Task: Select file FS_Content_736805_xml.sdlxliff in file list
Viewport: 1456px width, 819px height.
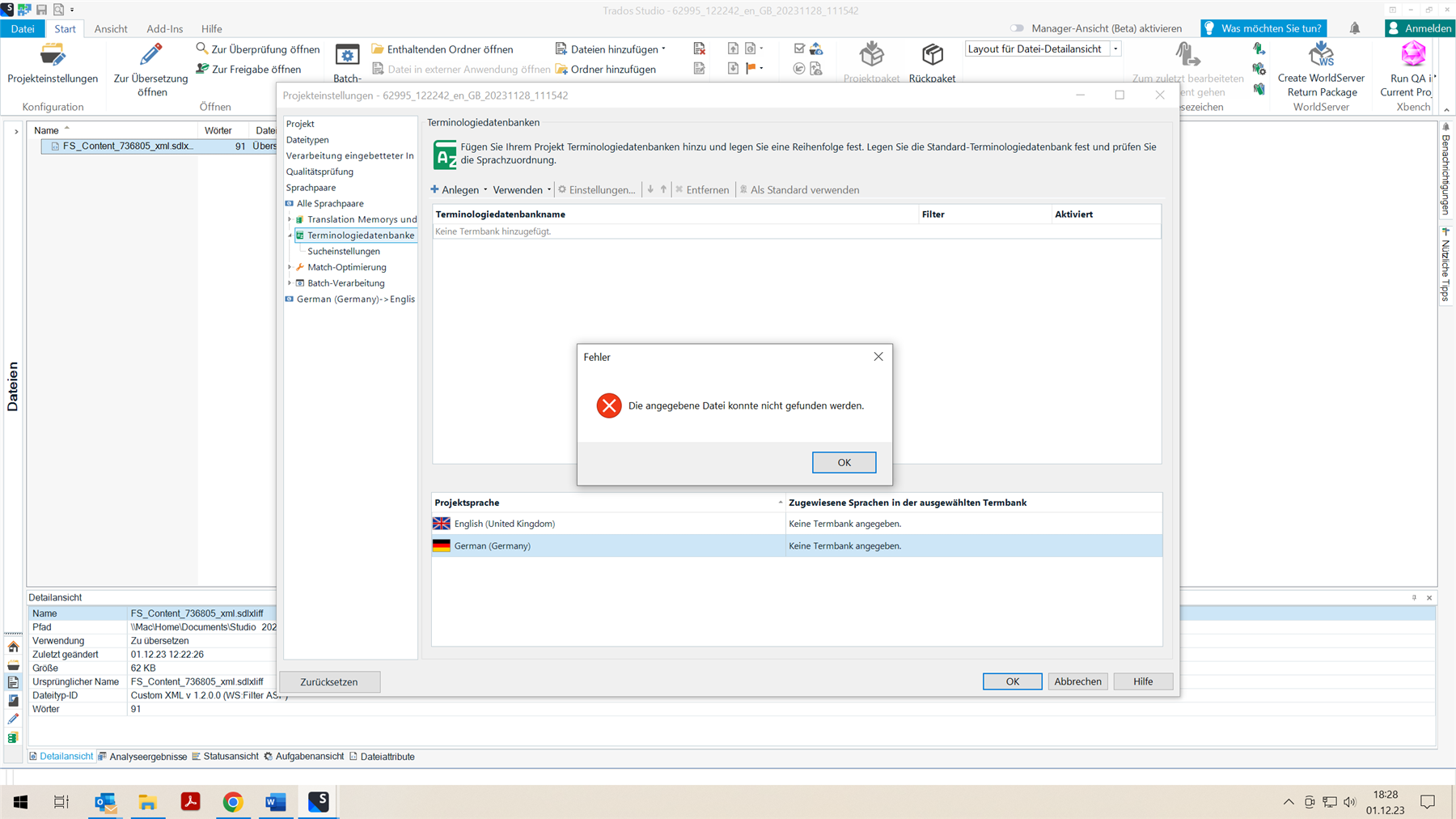Action: point(128,146)
